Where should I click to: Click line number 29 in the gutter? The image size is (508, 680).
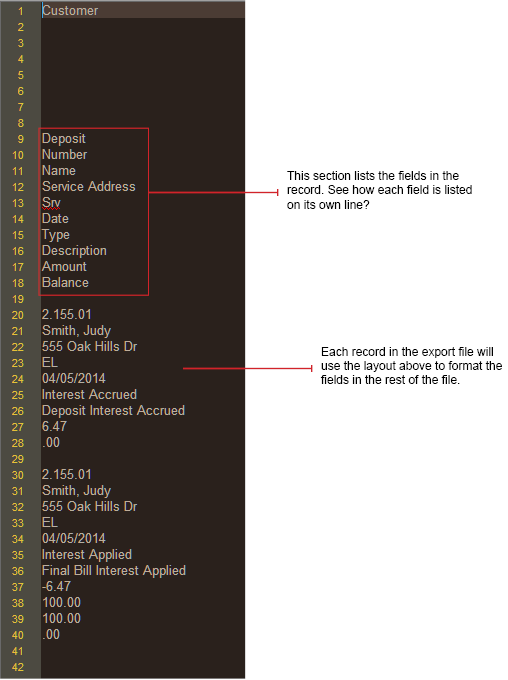click(x=18, y=459)
